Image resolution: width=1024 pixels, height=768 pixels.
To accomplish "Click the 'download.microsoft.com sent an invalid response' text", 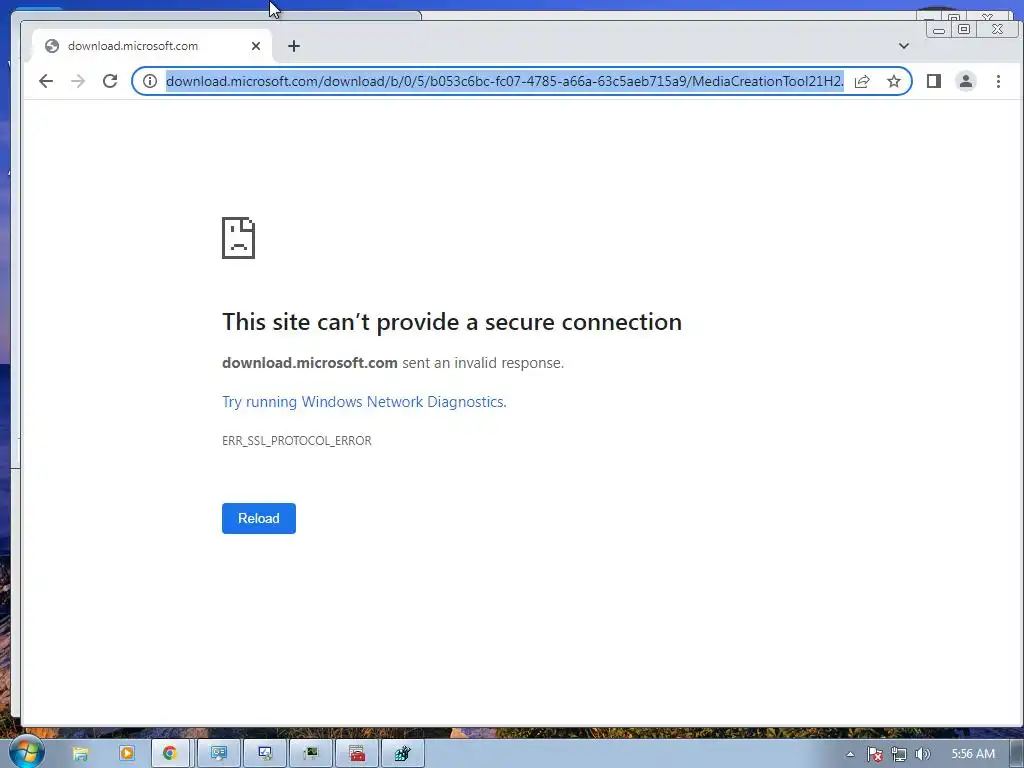I will coord(392,363).
